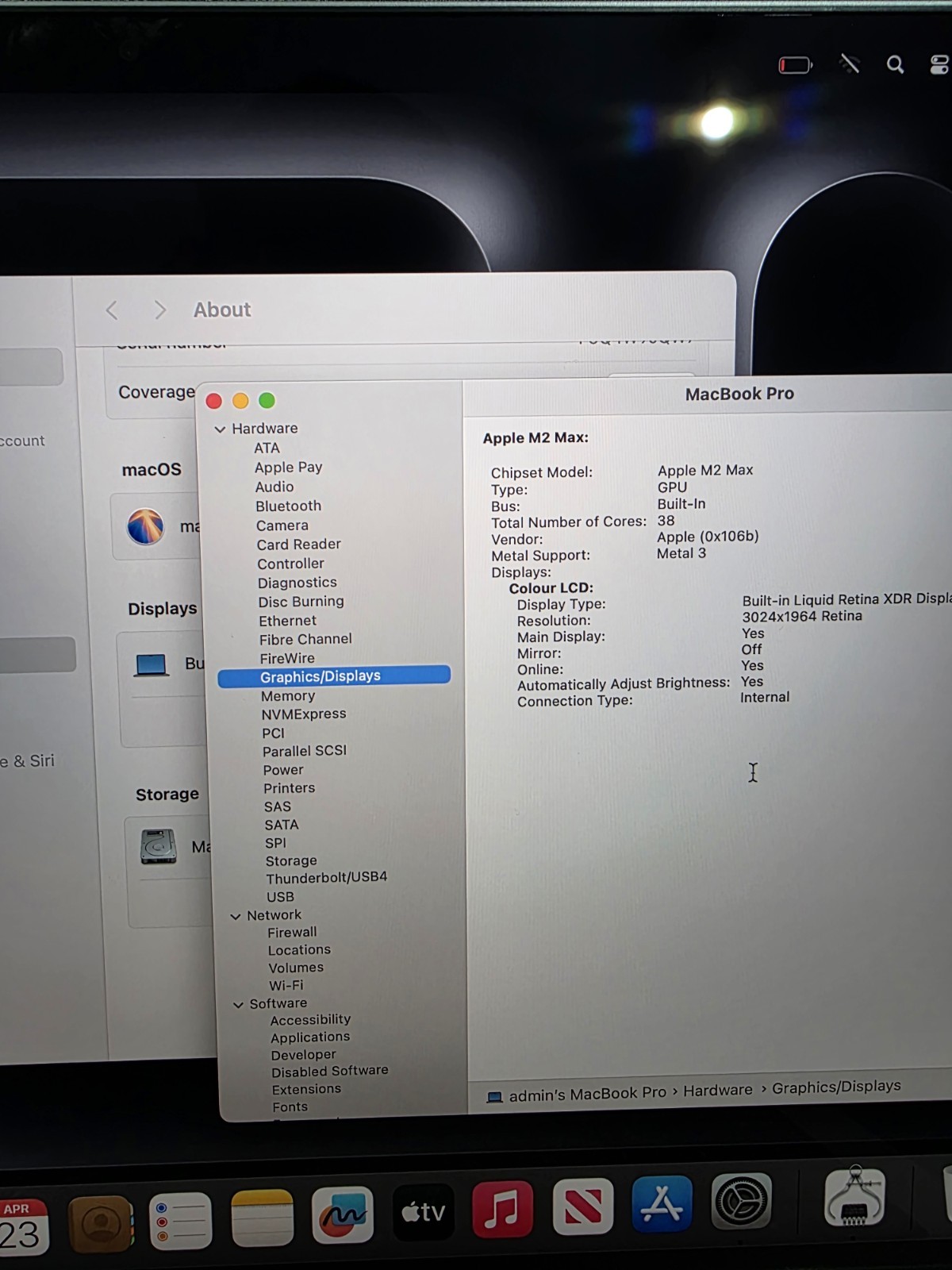Select Locations under Network
The height and width of the screenshot is (1270, 952).
coord(299,950)
